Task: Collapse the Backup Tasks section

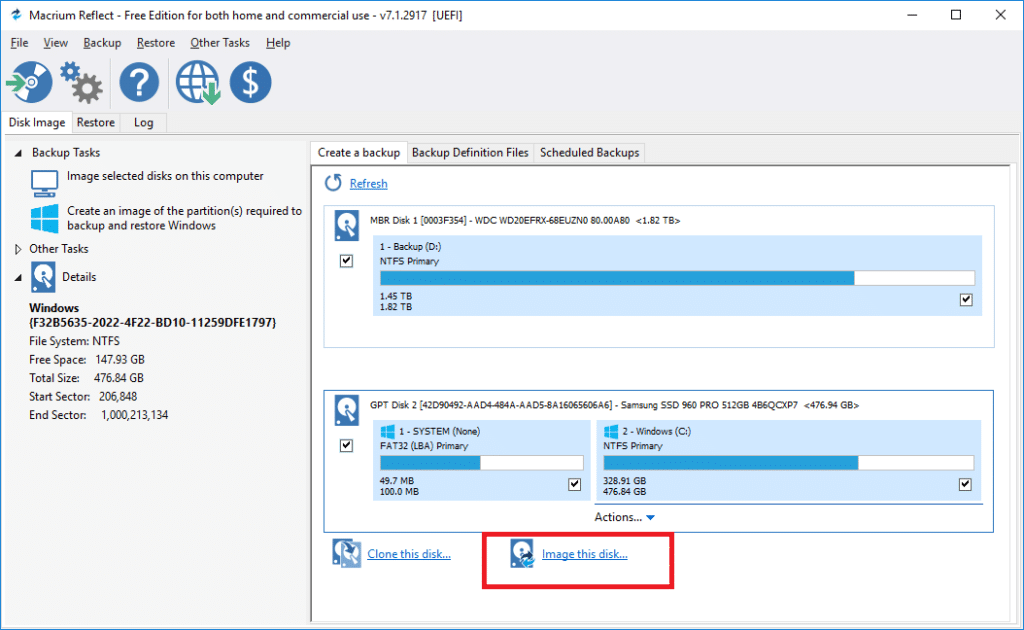Action: coord(19,153)
